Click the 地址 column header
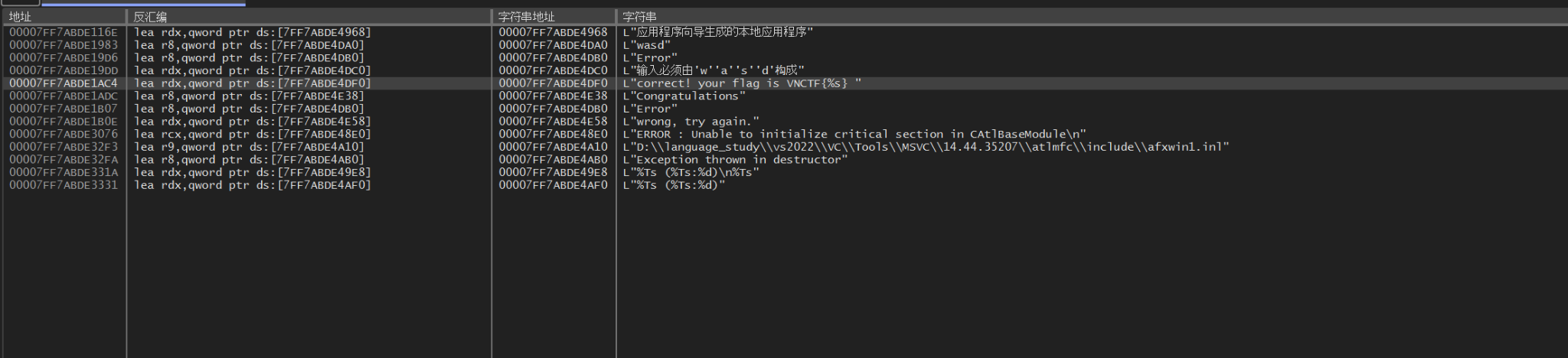The image size is (1568, 358). (x=21, y=17)
